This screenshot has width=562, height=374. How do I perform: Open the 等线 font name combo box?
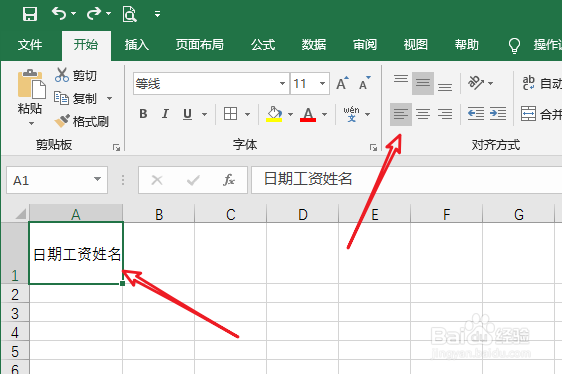[211, 84]
